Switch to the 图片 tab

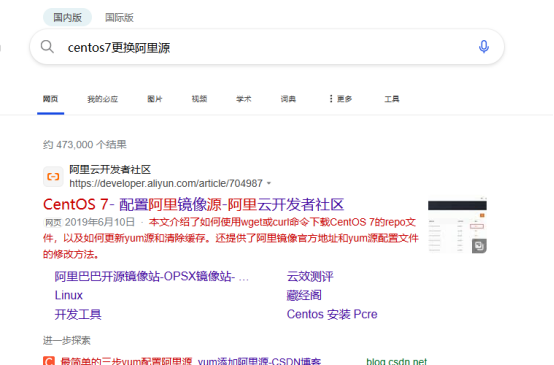pos(155,99)
